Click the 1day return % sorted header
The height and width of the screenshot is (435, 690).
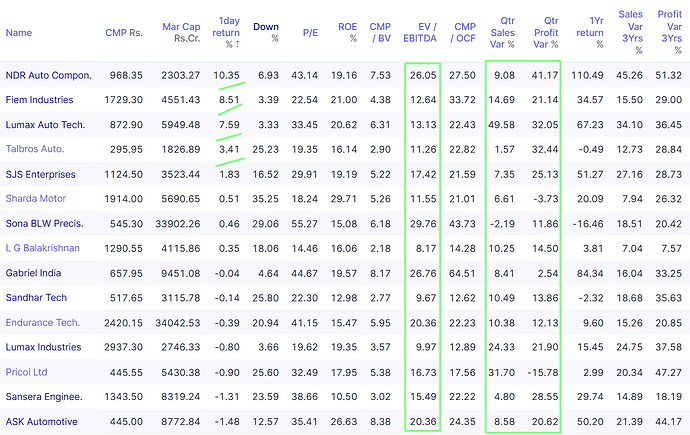[226, 33]
